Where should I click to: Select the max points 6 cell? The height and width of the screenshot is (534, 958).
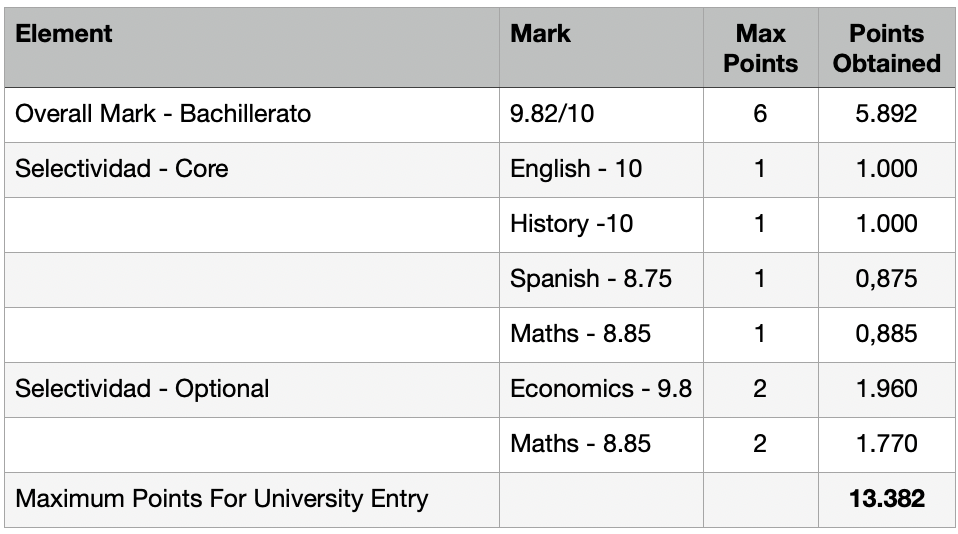point(761,114)
